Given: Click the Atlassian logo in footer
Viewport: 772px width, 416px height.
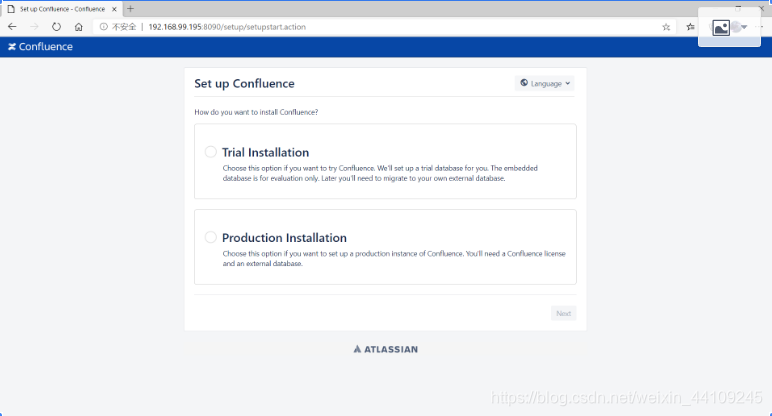Looking at the screenshot, I should (x=386, y=349).
